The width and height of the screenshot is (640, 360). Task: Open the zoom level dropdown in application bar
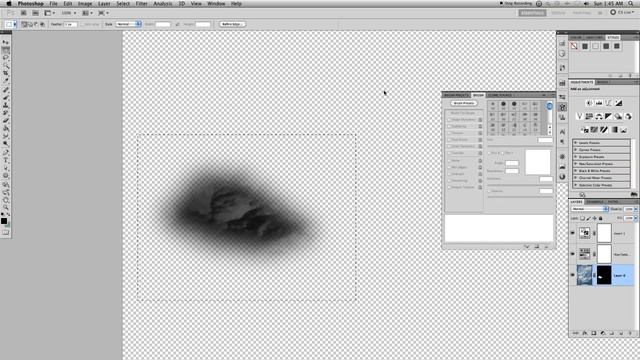69,13
